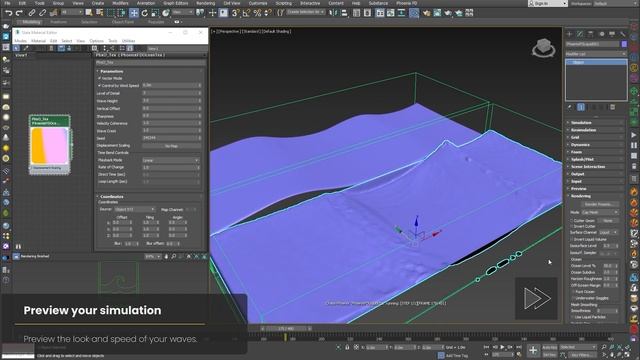
Task: Open the Surface Channel dropdown
Action: click(x=608, y=232)
